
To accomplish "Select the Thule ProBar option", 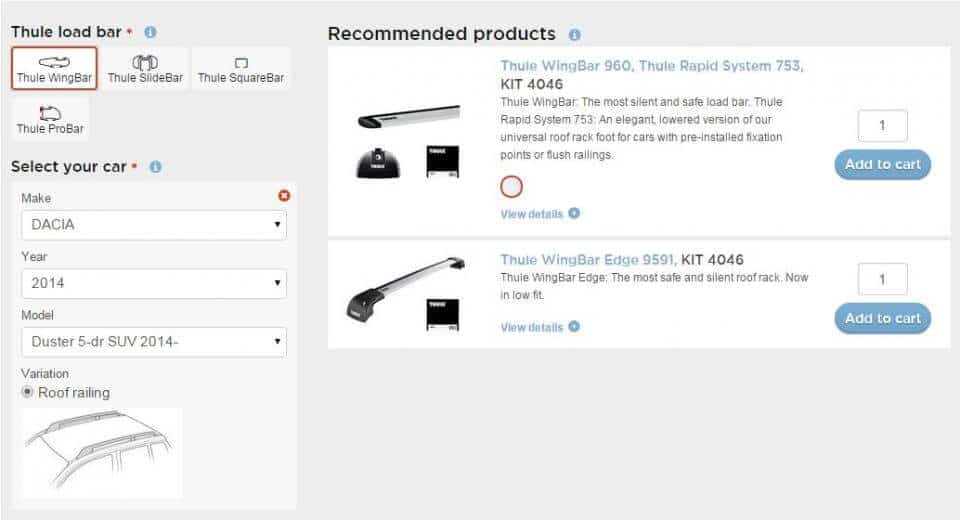I will pyautogui.click(x=50, y=119).
